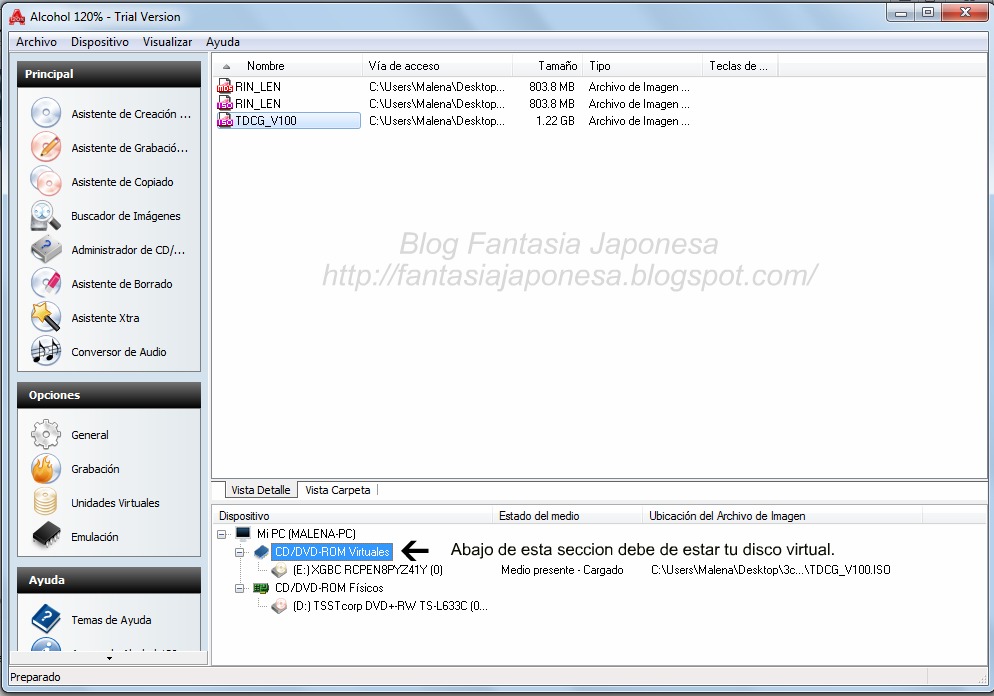The image size is (994, 696).
Task: Click the Principal panel header
Action: [x=109, y=74]
